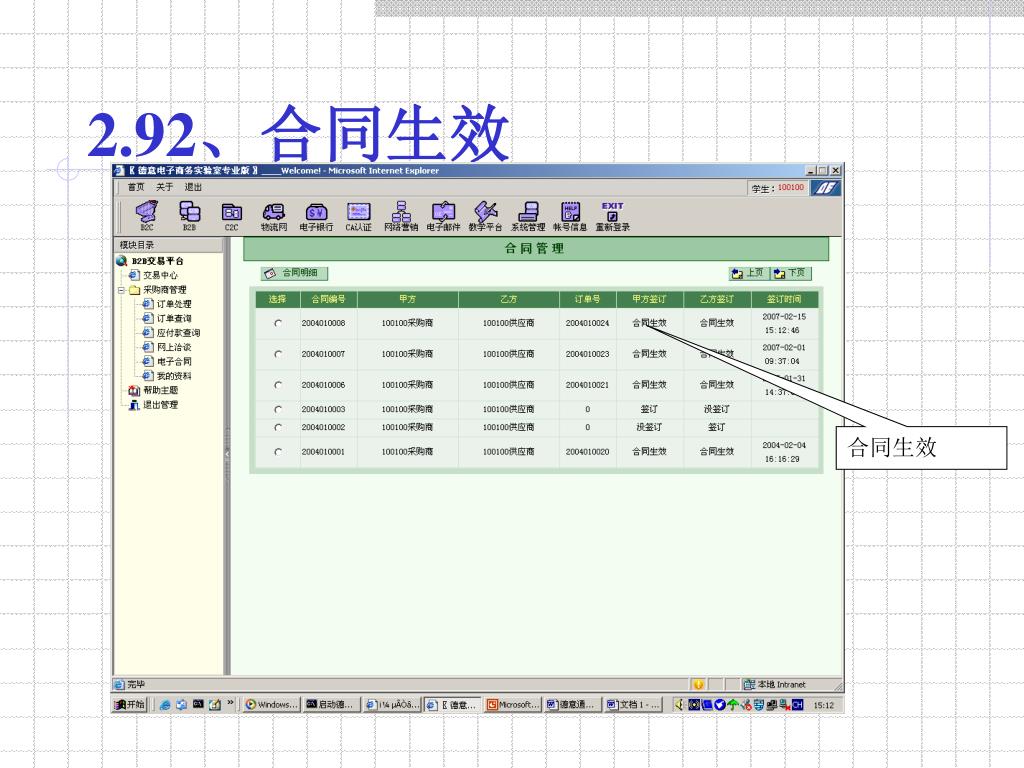
Task: Select radio button for contract 2004010008
Action: tap(278, 323)
